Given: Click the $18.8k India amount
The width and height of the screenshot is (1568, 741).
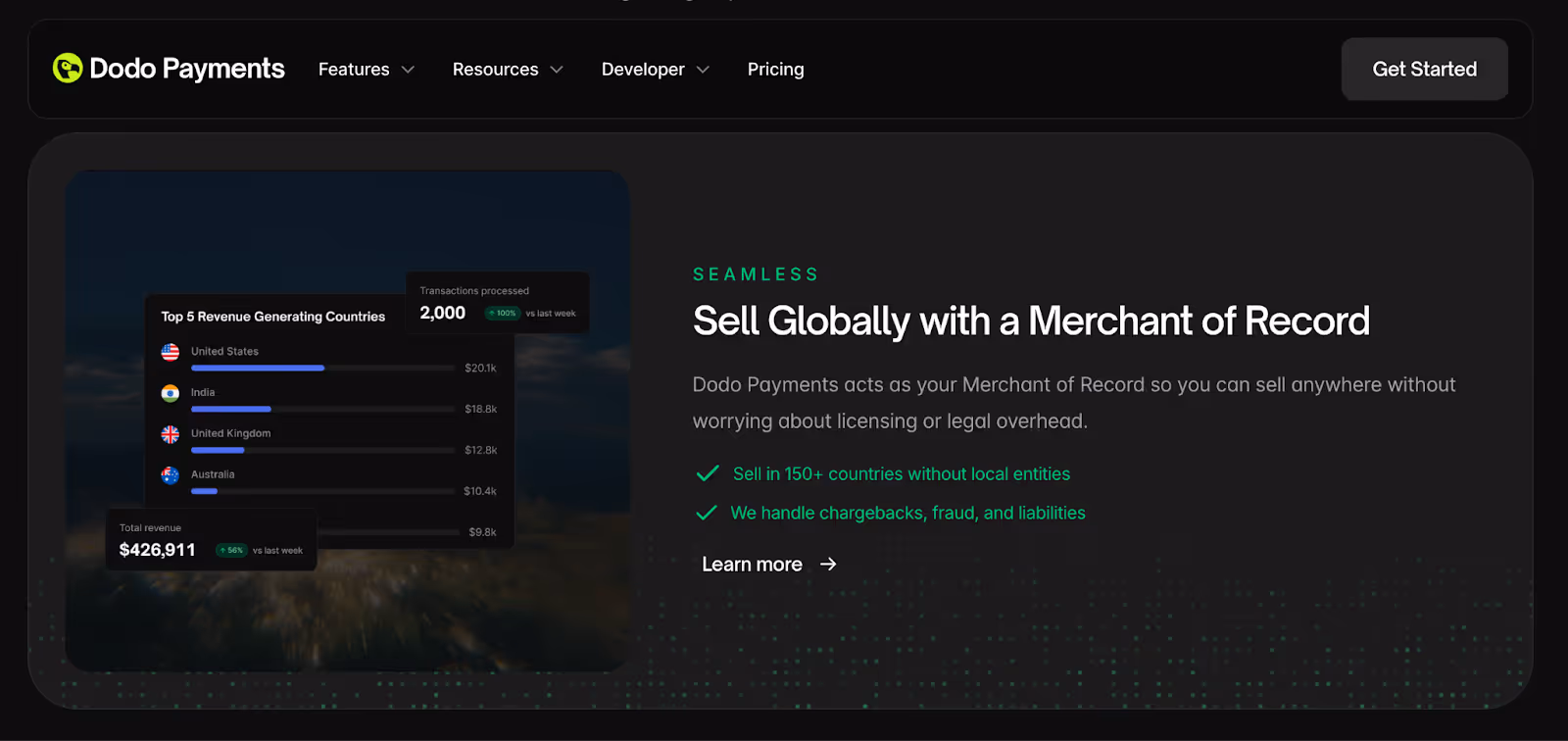Looking at the screenshot, I should 480,410.
